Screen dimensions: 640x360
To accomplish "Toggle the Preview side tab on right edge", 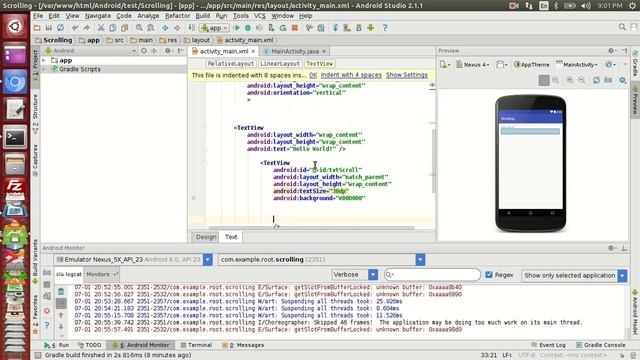I will (635, 100).
